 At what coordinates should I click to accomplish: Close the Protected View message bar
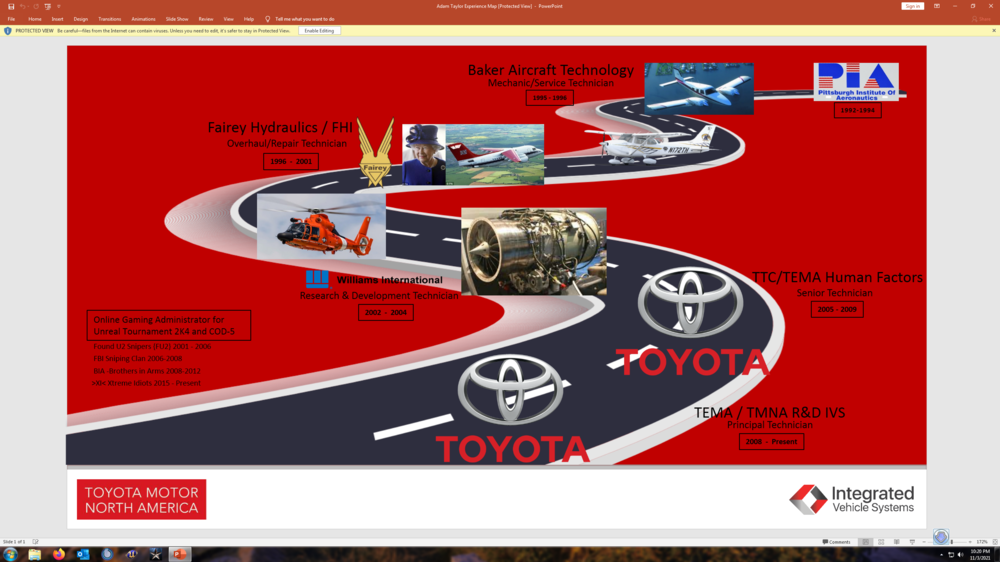click(x=994, y=31)
